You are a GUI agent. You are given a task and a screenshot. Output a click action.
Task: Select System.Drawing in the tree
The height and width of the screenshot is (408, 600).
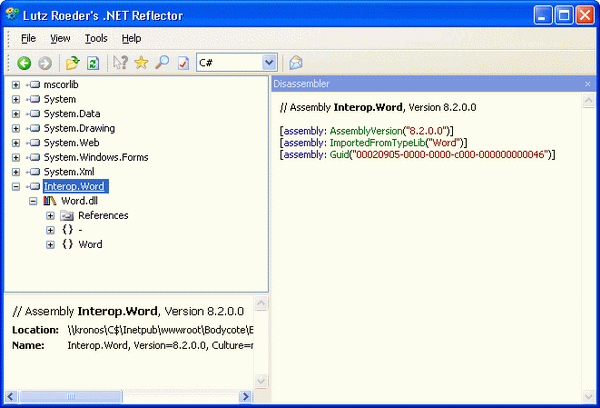(79, 128)
